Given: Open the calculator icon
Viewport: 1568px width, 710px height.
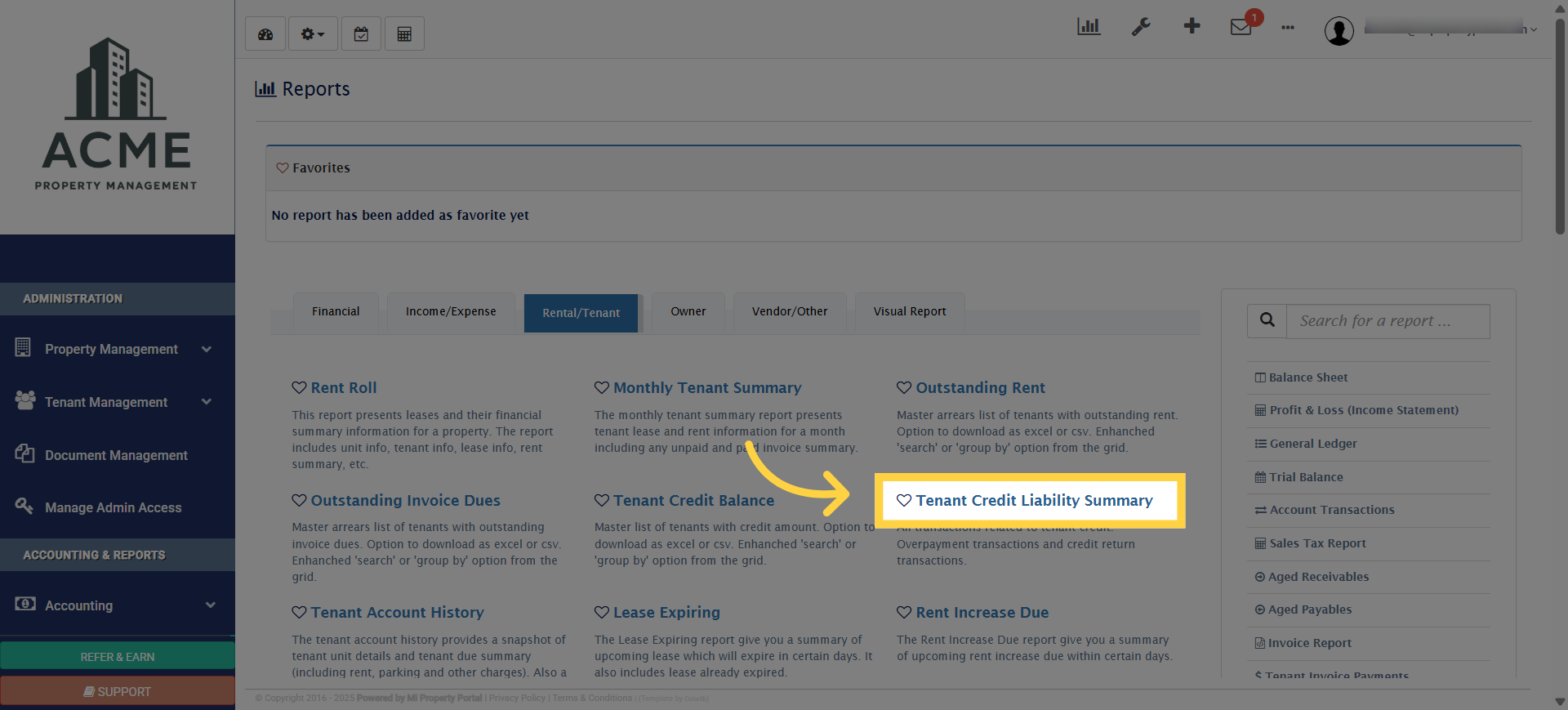Looking at the screenshot, I should coord(404,34).
